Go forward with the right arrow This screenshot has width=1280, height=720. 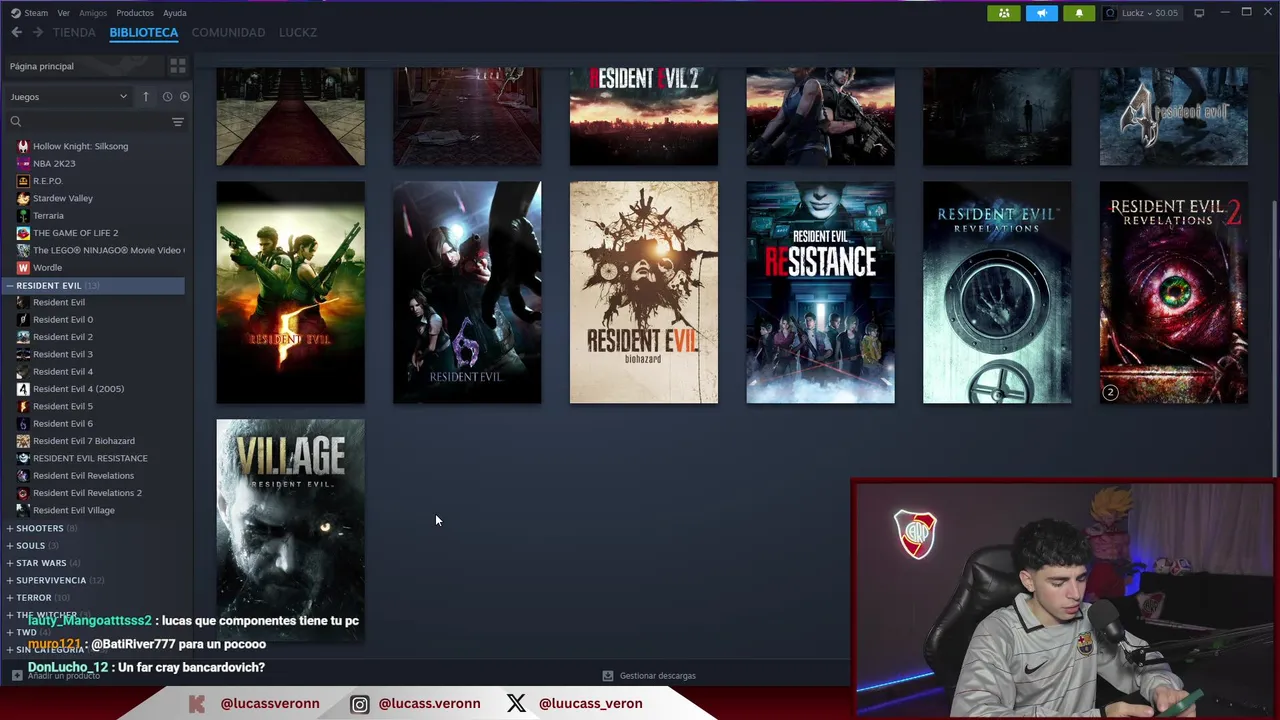point(38,32)
